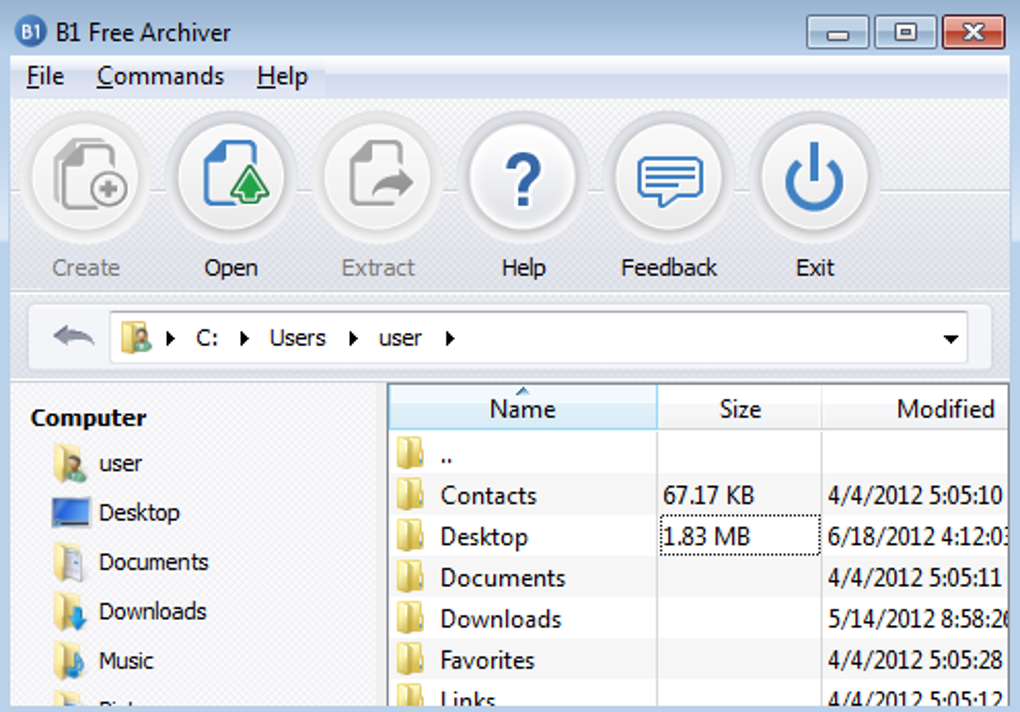Open the Help menu in menu bar
Image resolution: width=1020 pixels, height=712 pixels.
tap(282, 76)
